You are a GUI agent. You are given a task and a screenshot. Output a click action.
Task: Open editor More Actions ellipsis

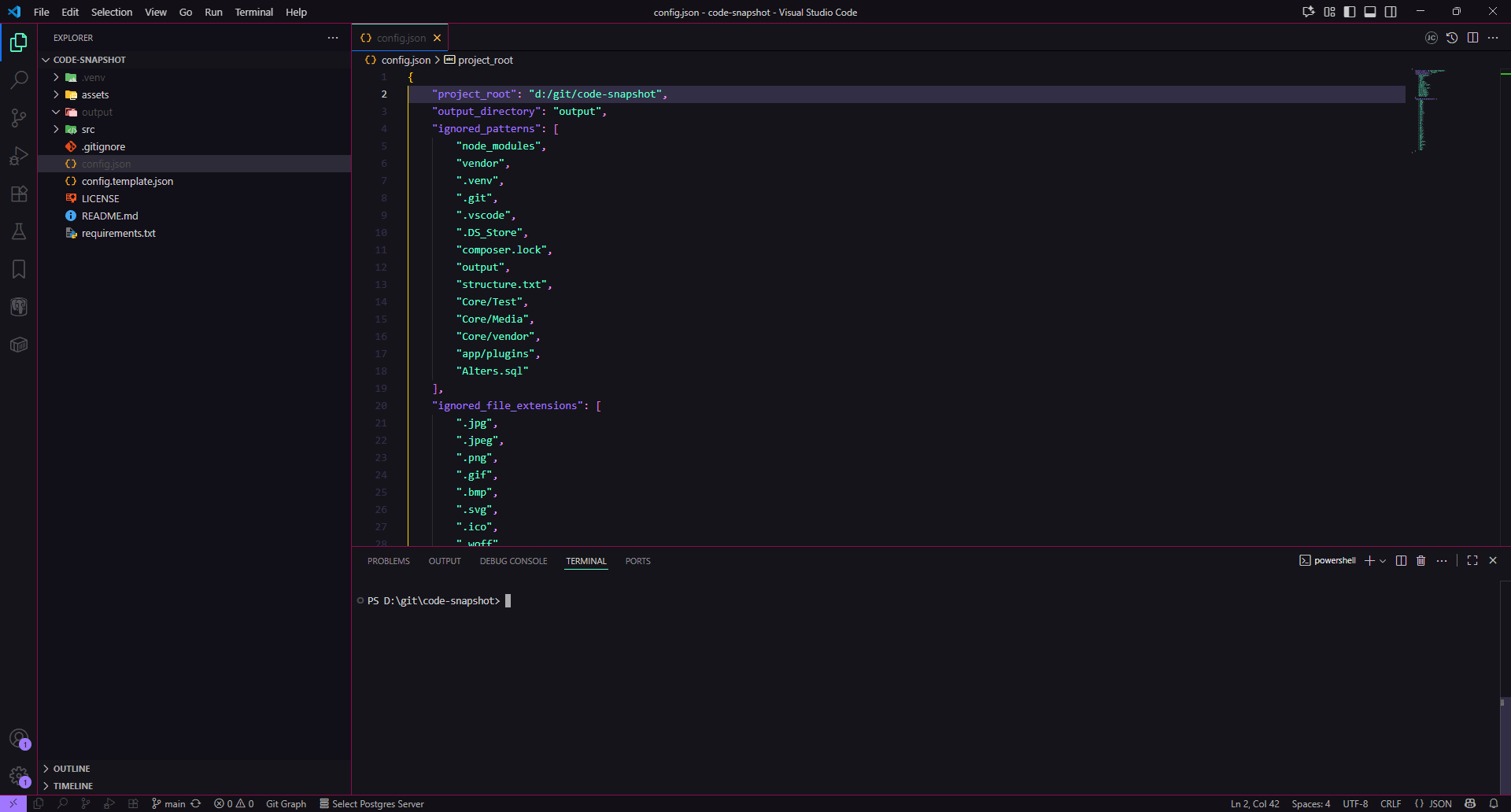click(x=1493, y=38)
